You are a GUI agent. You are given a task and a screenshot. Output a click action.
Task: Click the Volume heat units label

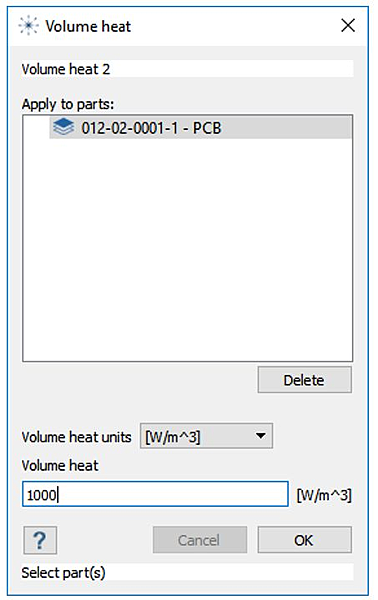tap(77, 437)
